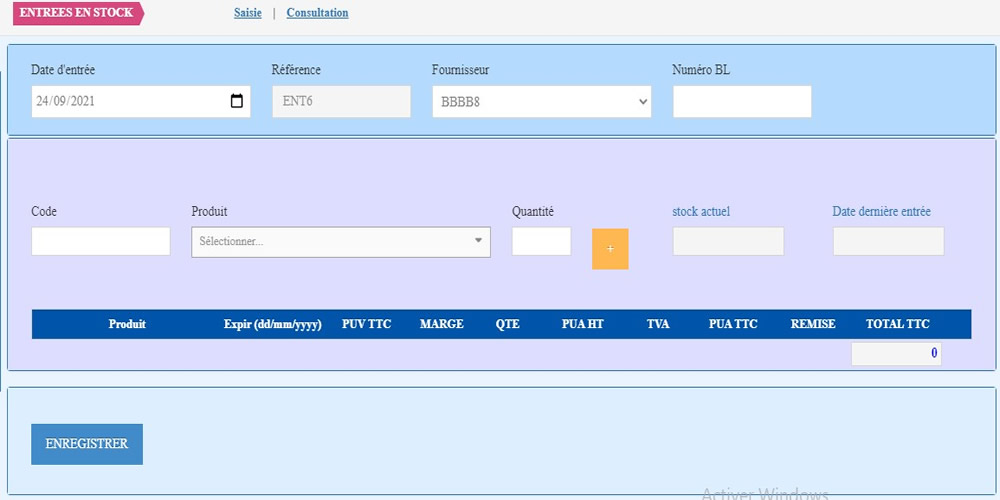Screen dimensions: 1000x500
Task: Click into the Code input field
Action: [101, 241]
